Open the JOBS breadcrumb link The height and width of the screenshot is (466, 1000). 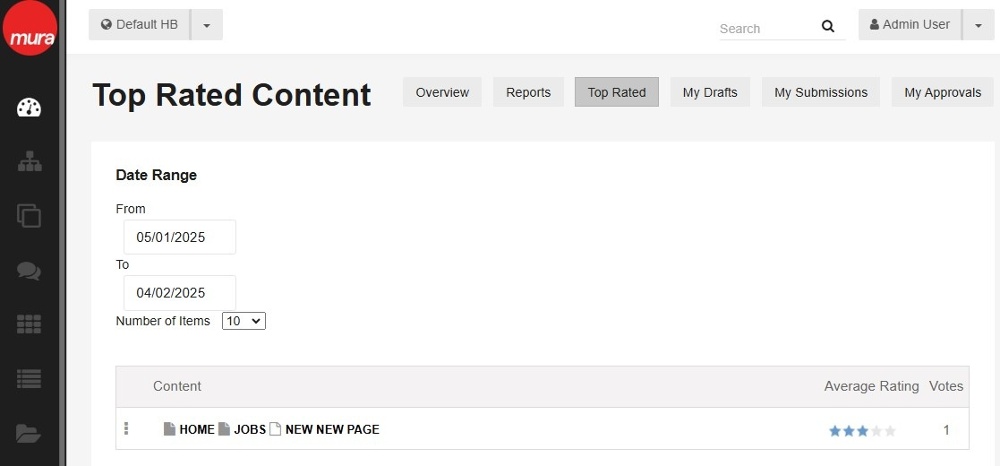pyautogui.click(x=249, y=430)
